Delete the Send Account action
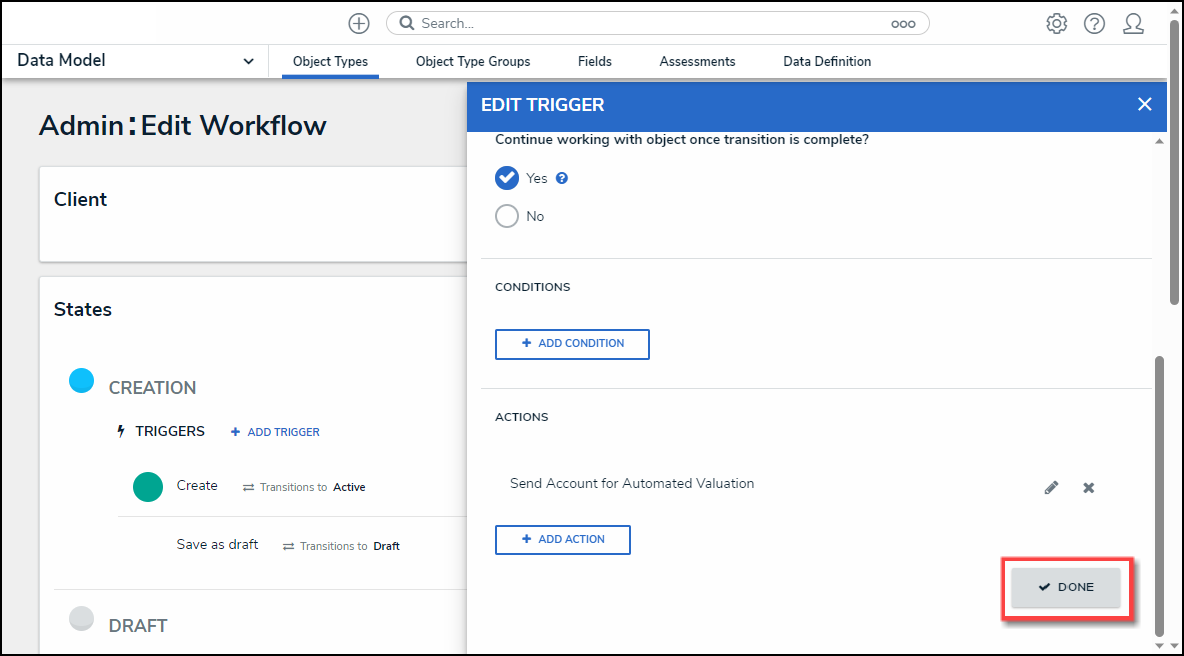Viewport: 1184px width, 656px height. (1089, 488)
